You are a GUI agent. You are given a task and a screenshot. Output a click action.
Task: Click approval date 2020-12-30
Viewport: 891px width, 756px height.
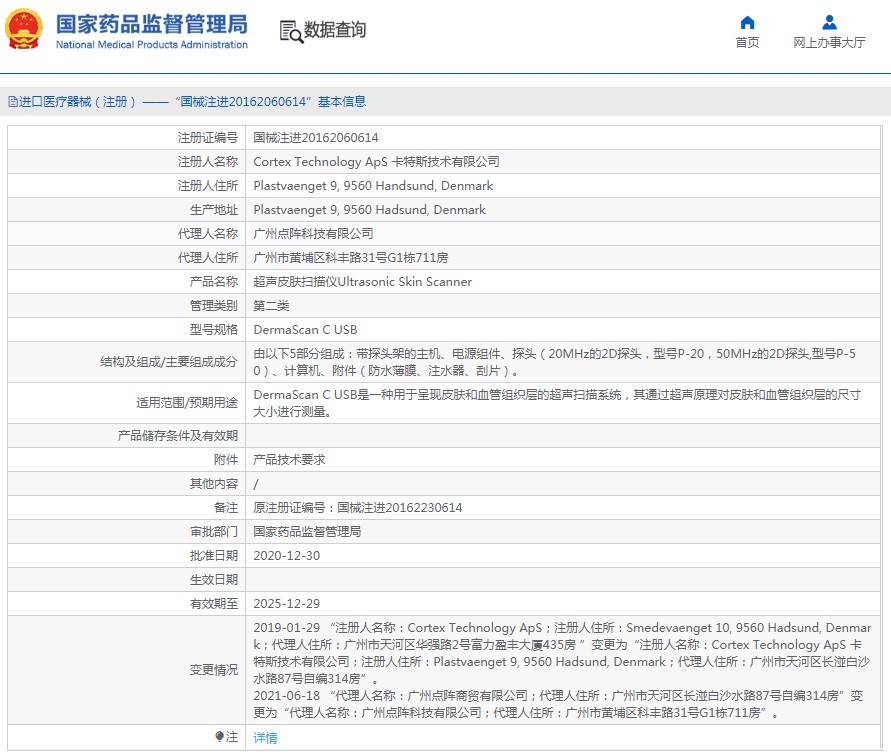tap(286, 556)
